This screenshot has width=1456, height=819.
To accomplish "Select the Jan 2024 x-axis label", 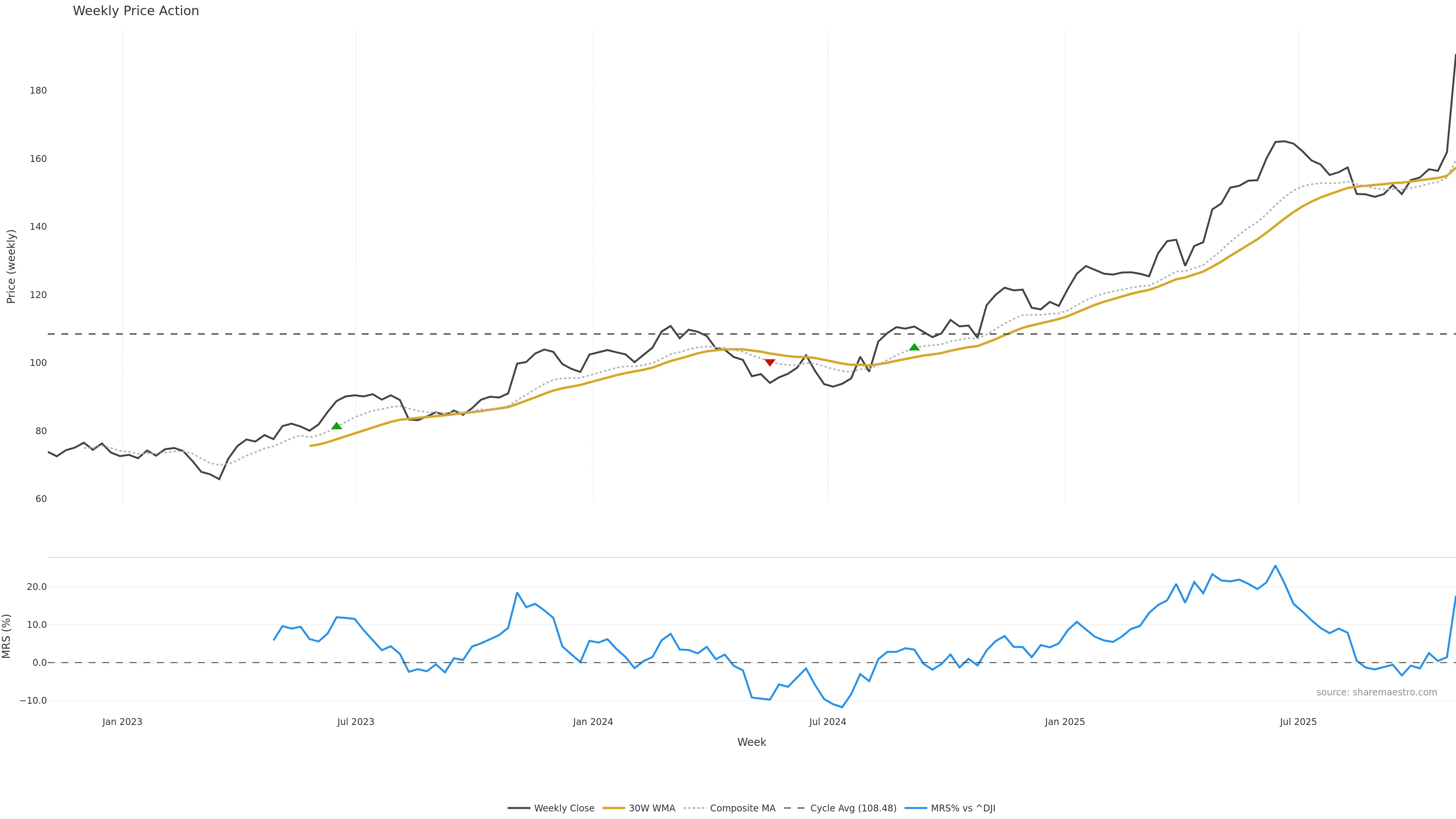I will click(x=592, y=722).
